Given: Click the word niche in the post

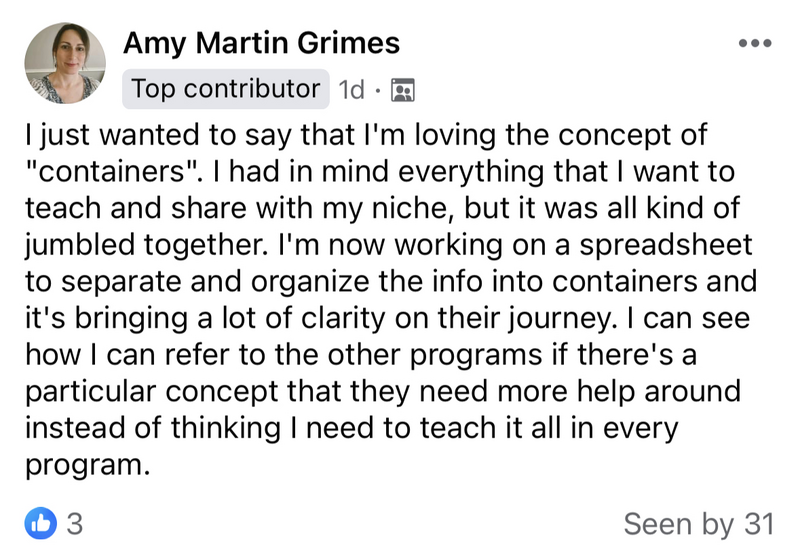Looking at the screenshot, I should [x=413, y=209].
